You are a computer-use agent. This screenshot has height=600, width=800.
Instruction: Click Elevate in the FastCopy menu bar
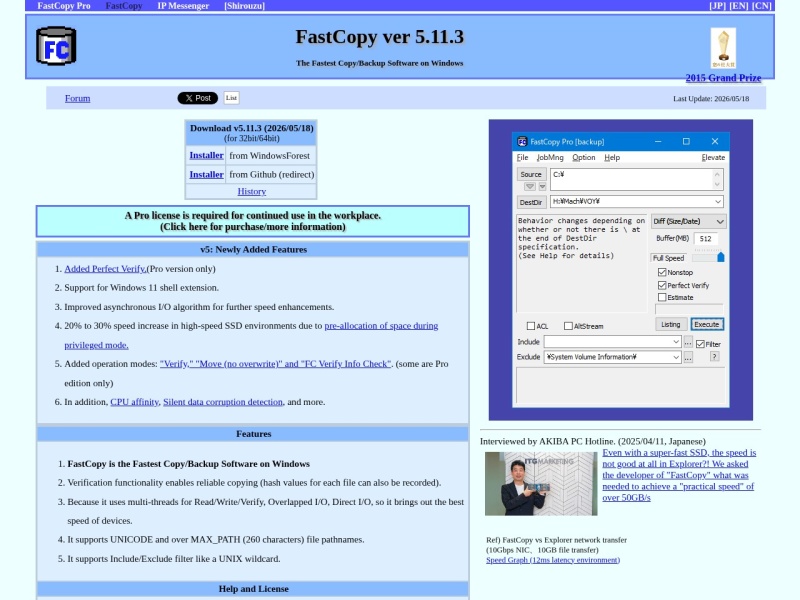click(713, 157)
